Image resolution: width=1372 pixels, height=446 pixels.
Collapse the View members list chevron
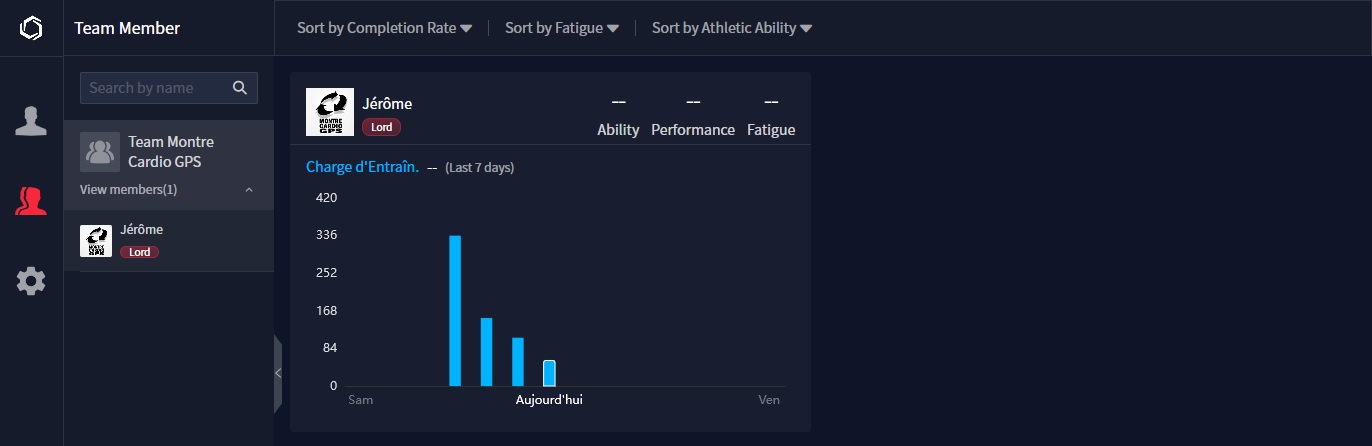(249, 190)
